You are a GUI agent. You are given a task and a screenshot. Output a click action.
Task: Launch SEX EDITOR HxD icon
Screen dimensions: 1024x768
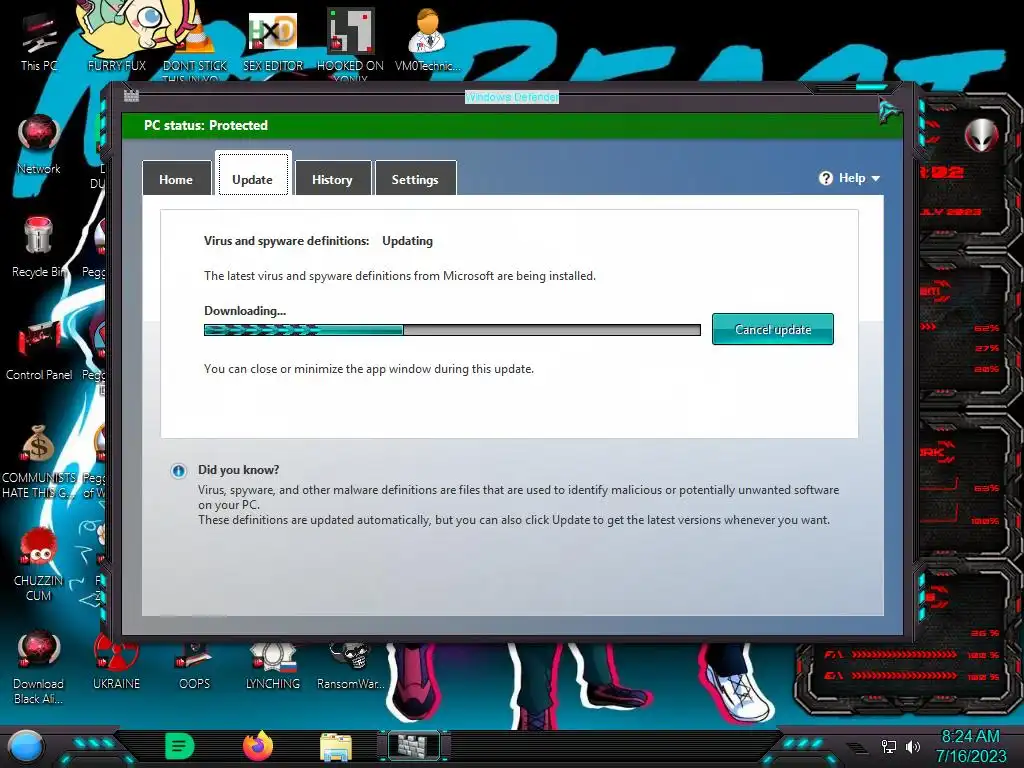coord(273,43)
